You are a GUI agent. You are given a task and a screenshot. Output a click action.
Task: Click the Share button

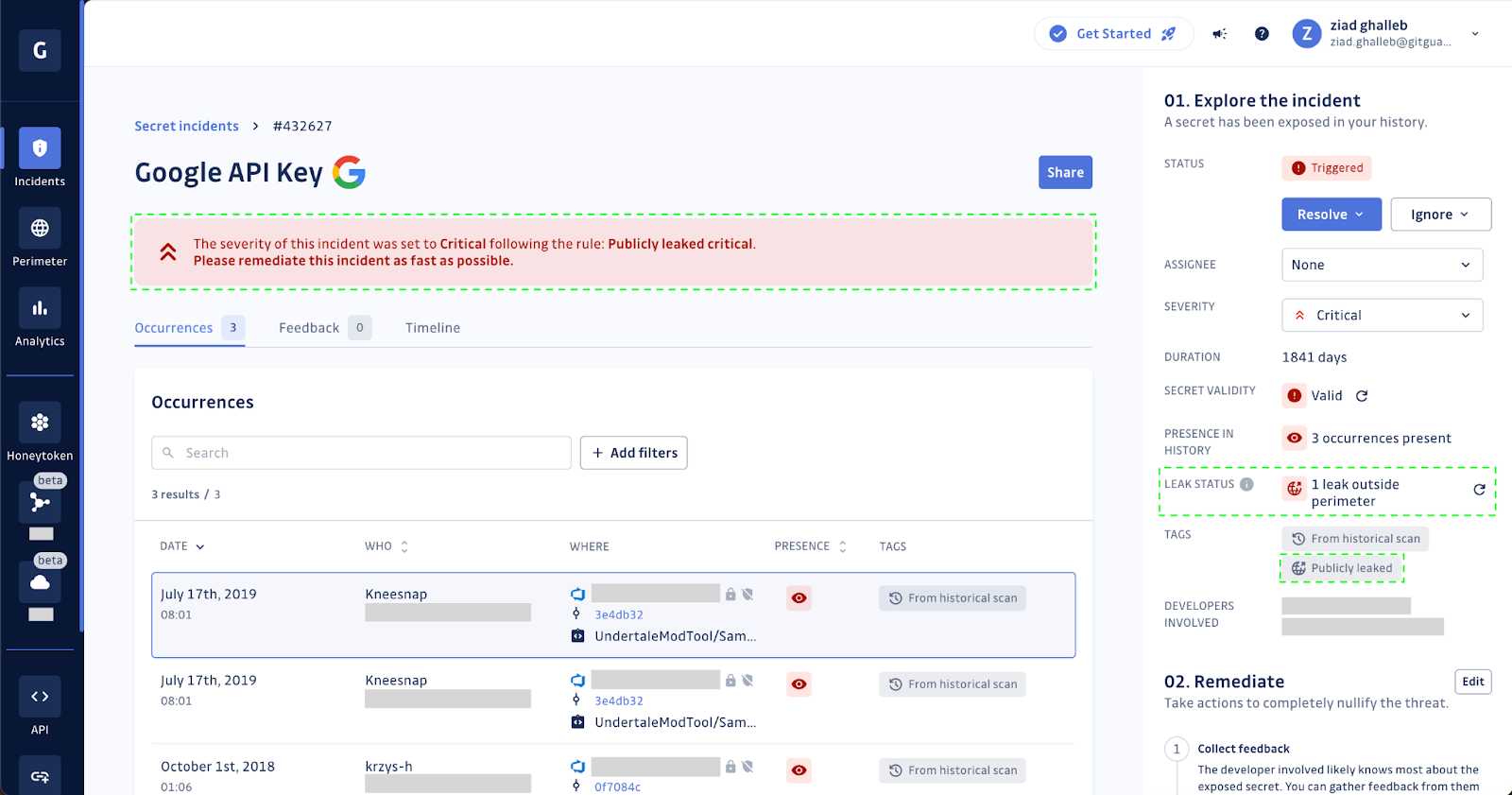(1065, 172)
